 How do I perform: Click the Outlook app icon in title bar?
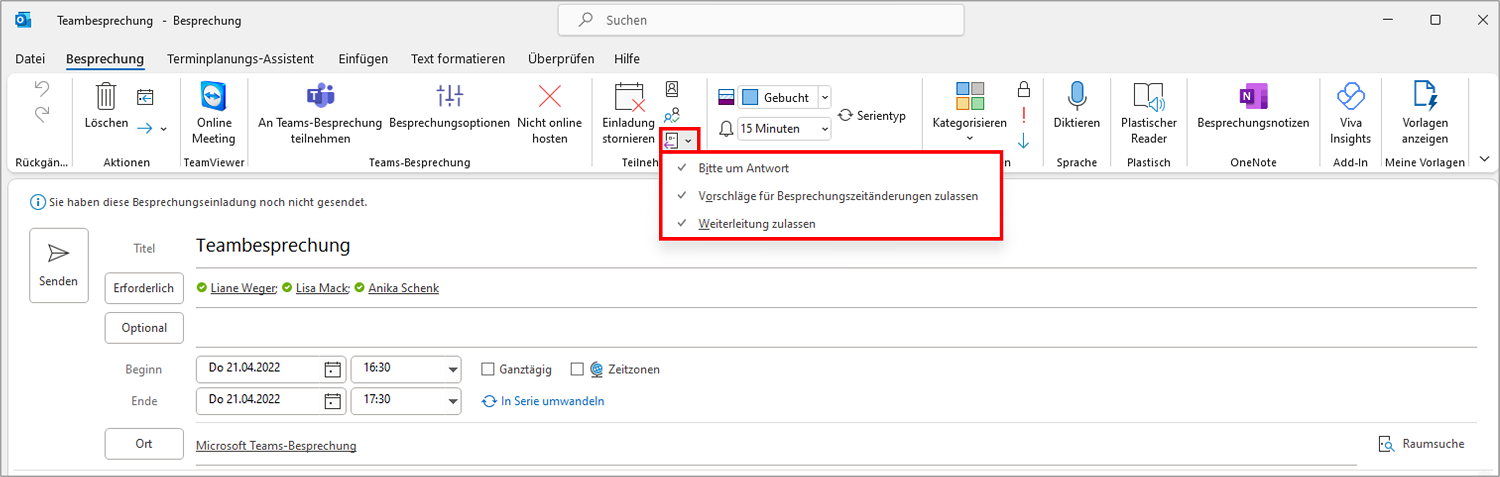tap(23, 20)
